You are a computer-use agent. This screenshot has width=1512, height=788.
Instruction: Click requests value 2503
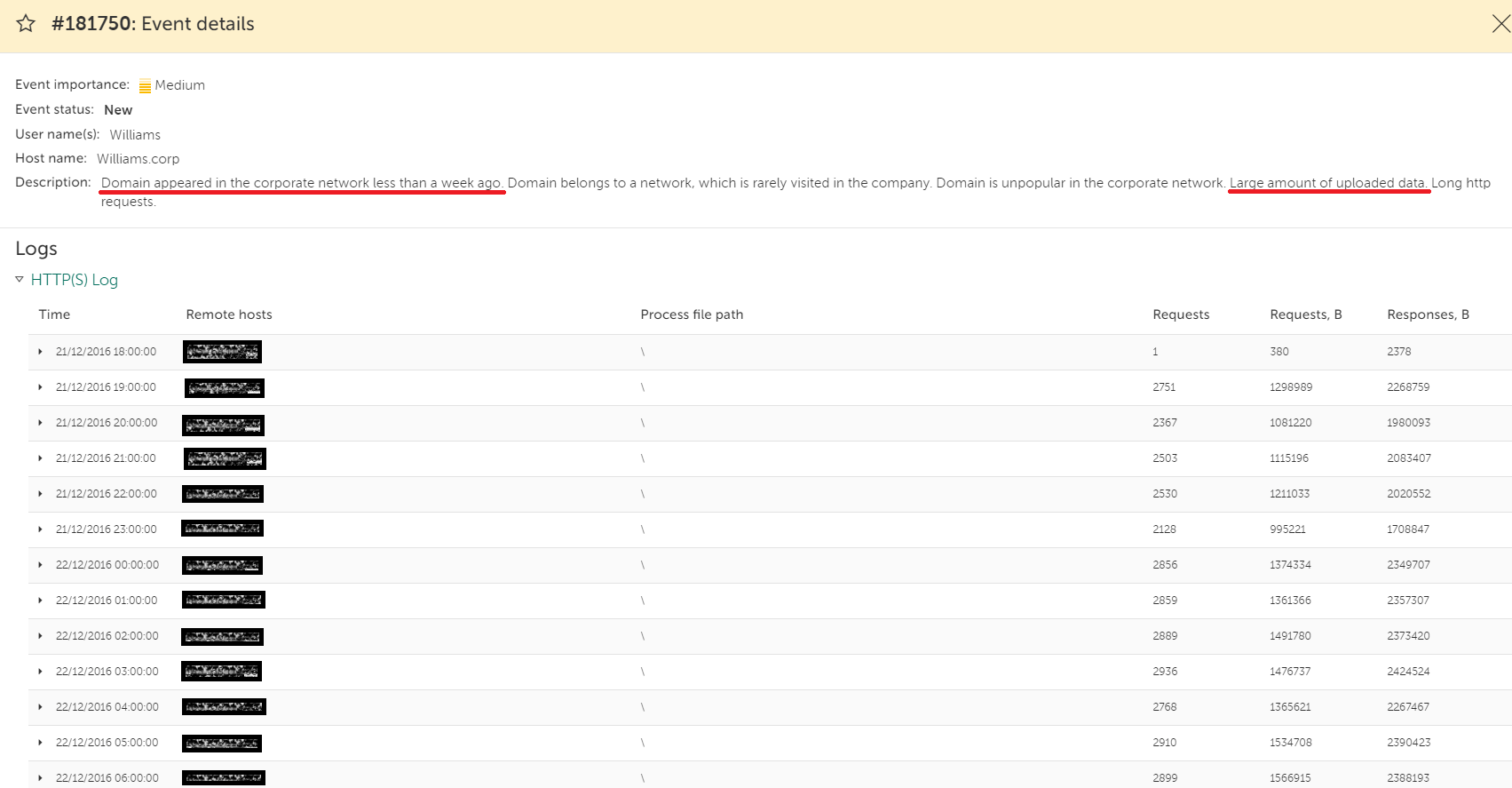[1165, 458]
